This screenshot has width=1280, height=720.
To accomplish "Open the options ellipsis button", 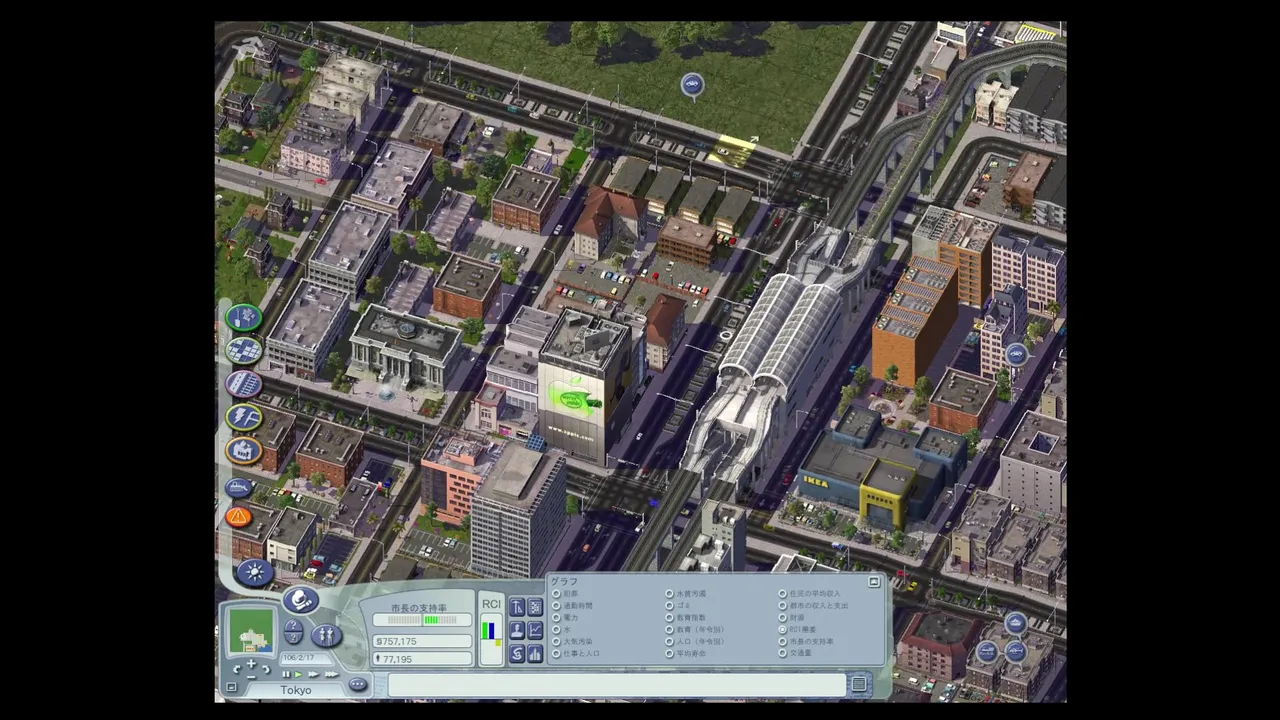I will [358, 684].
